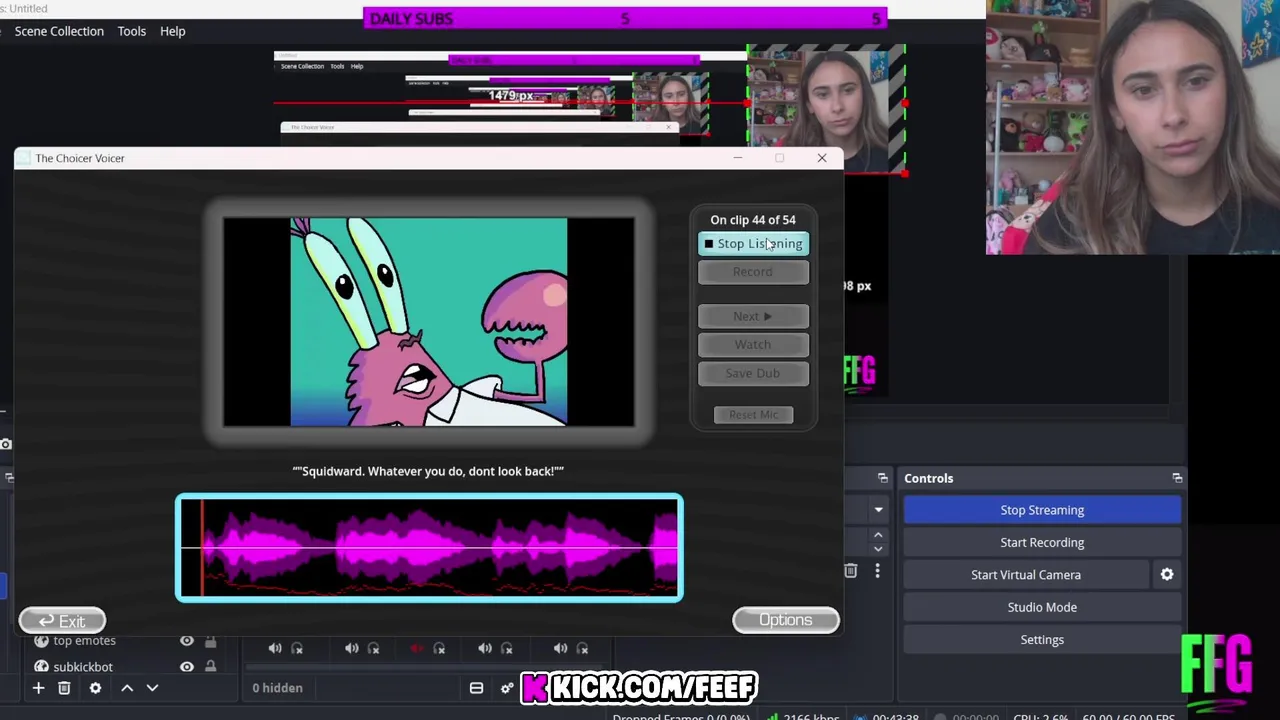
Task: Move the source up with the up arrow
Action: point(127,688)
